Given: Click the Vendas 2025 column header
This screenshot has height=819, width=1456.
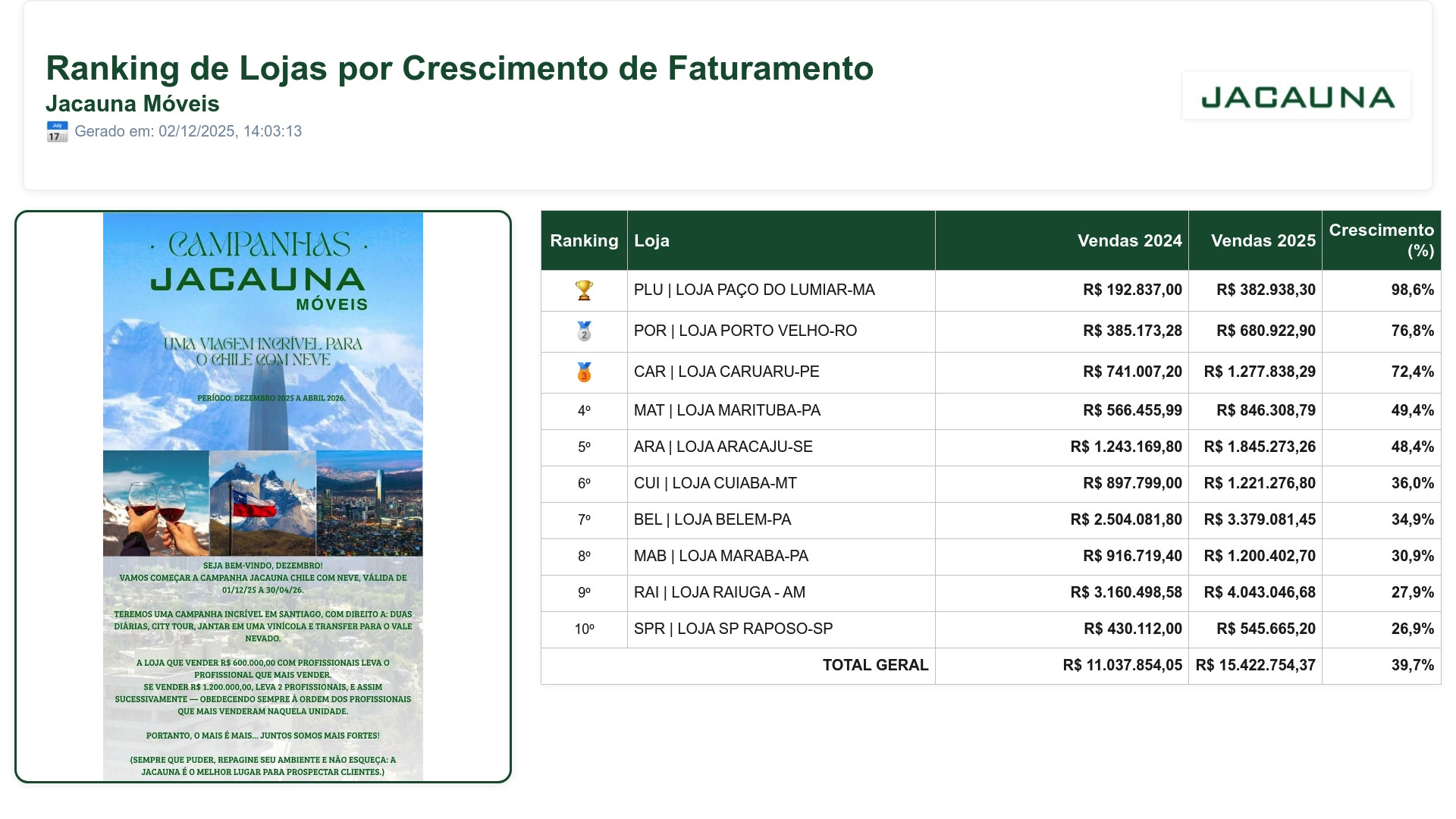Looking at the screenshot, I should (1263, 240).
